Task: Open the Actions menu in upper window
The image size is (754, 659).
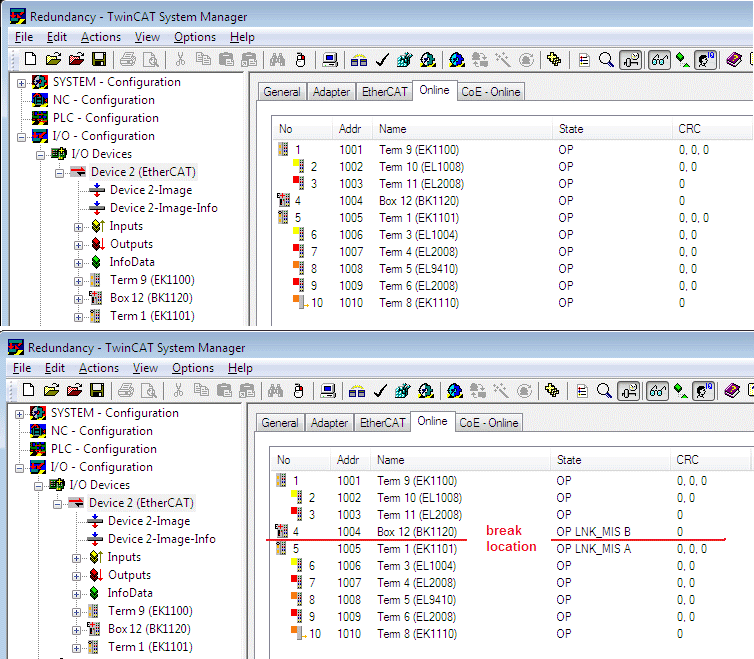Action: 101,37
